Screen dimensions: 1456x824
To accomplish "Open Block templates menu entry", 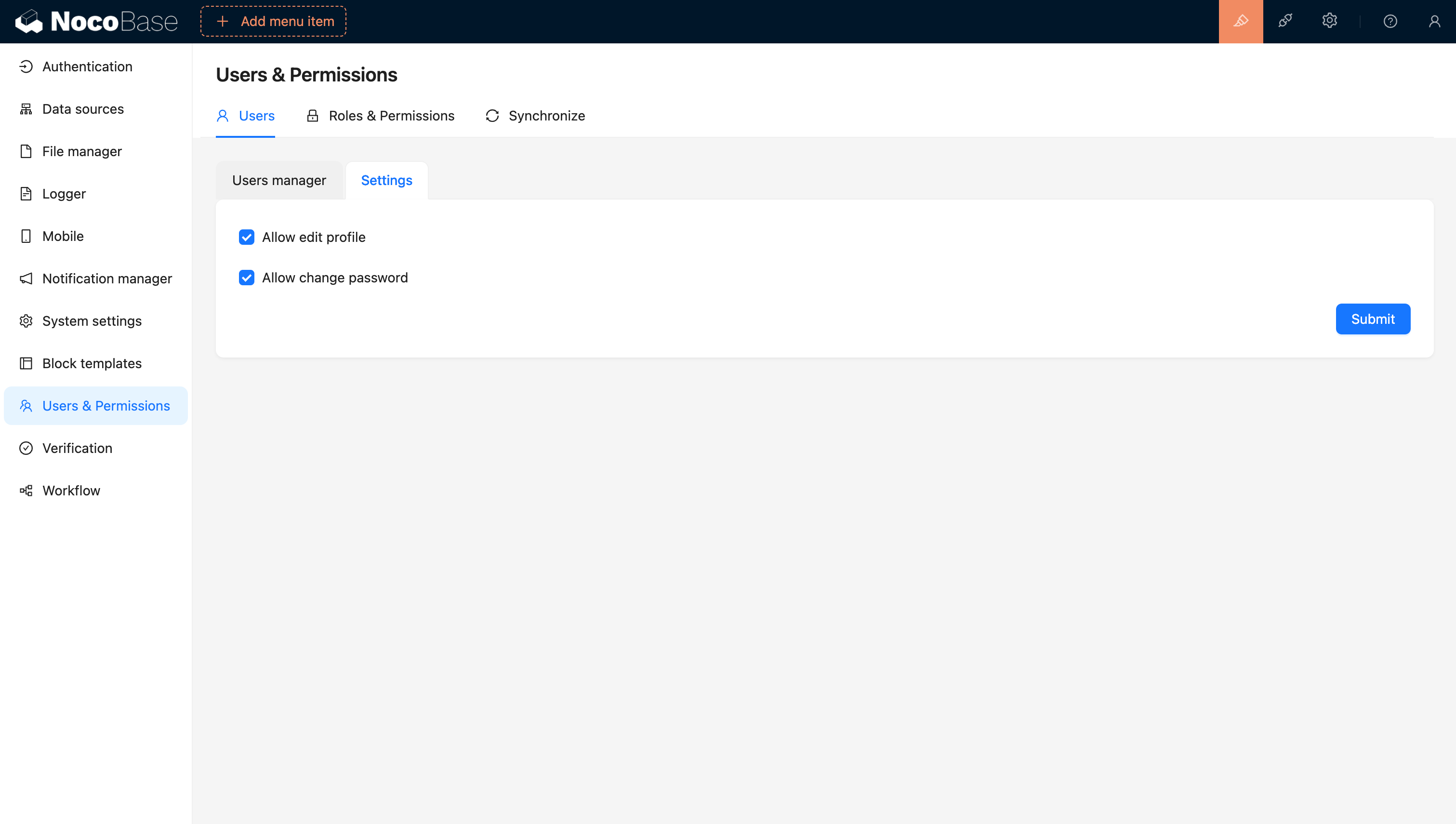I will (92, 363).
